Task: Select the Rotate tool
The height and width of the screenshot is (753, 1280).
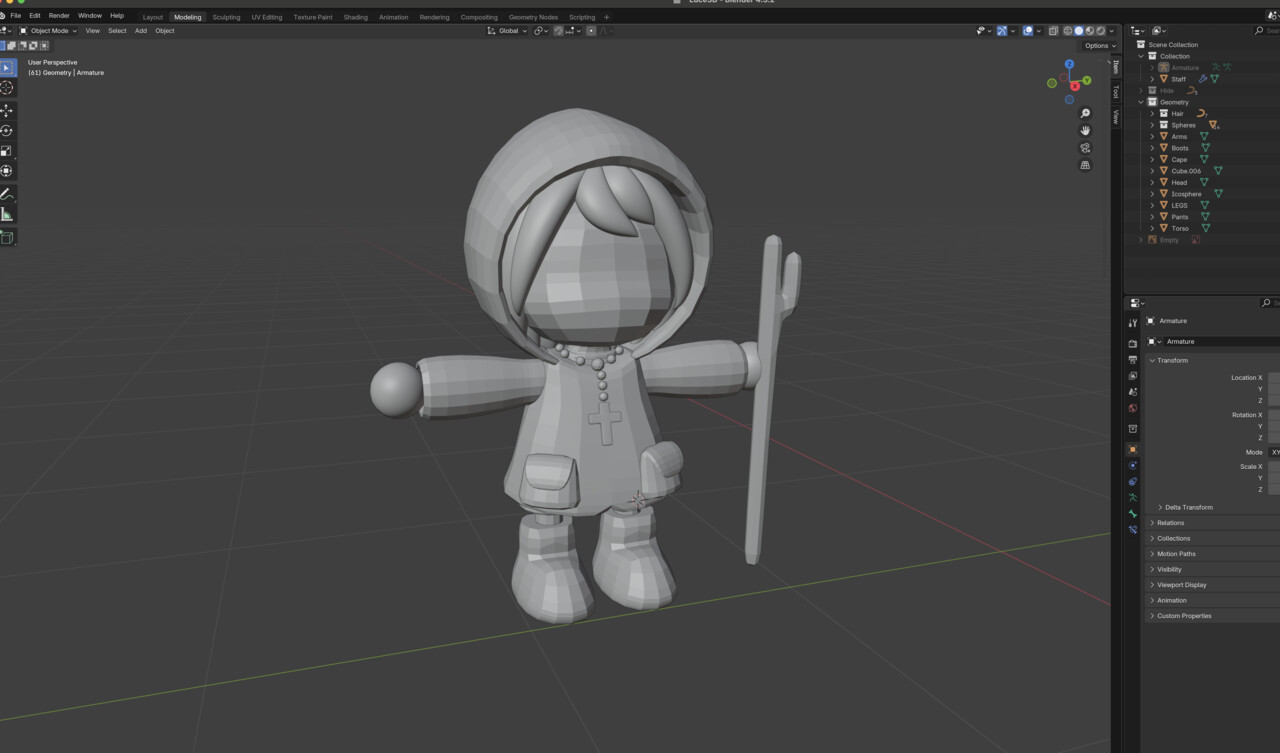Action: pos(7,131)
